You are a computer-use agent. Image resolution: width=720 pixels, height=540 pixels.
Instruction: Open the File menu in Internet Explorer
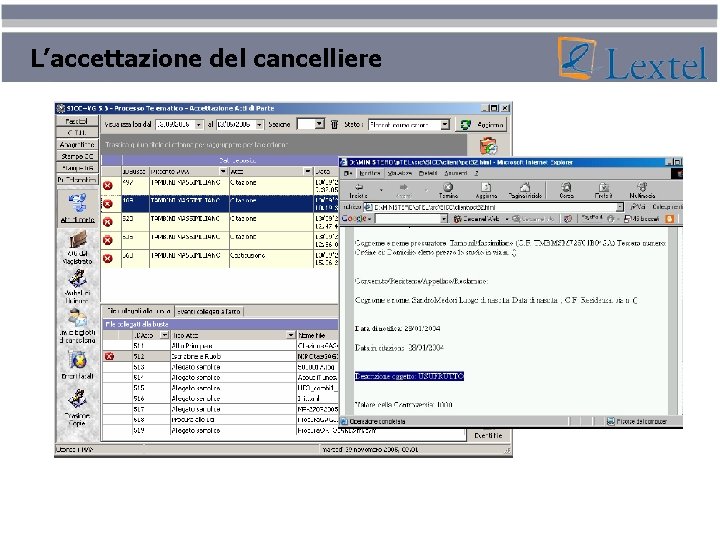[x=348, y=173]
